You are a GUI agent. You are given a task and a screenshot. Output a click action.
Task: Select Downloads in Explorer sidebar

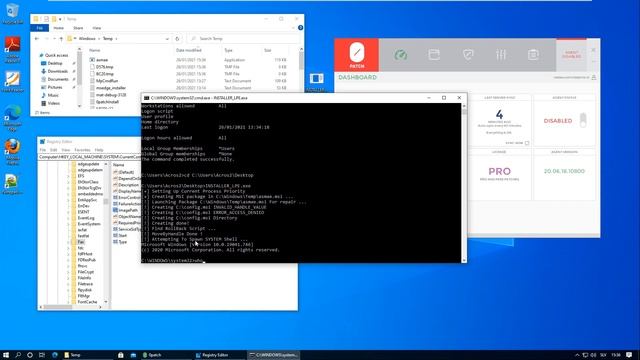tap(57, 71)
